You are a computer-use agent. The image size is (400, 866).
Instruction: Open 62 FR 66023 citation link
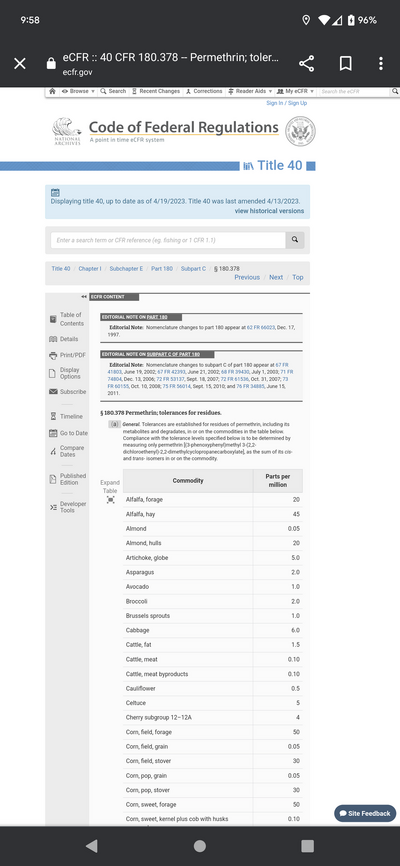coord(261,328)
